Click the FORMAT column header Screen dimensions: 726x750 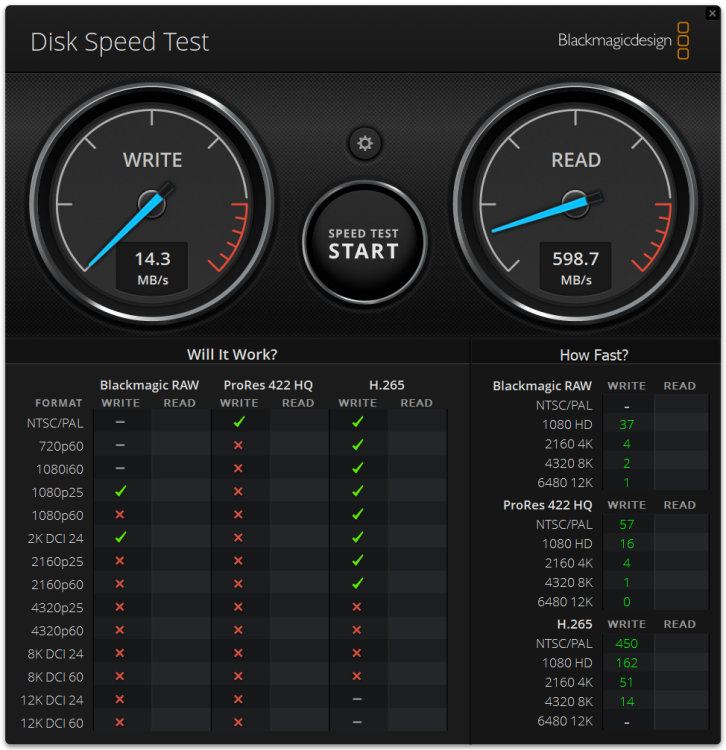pyautogui.click(x=59, y=403)
